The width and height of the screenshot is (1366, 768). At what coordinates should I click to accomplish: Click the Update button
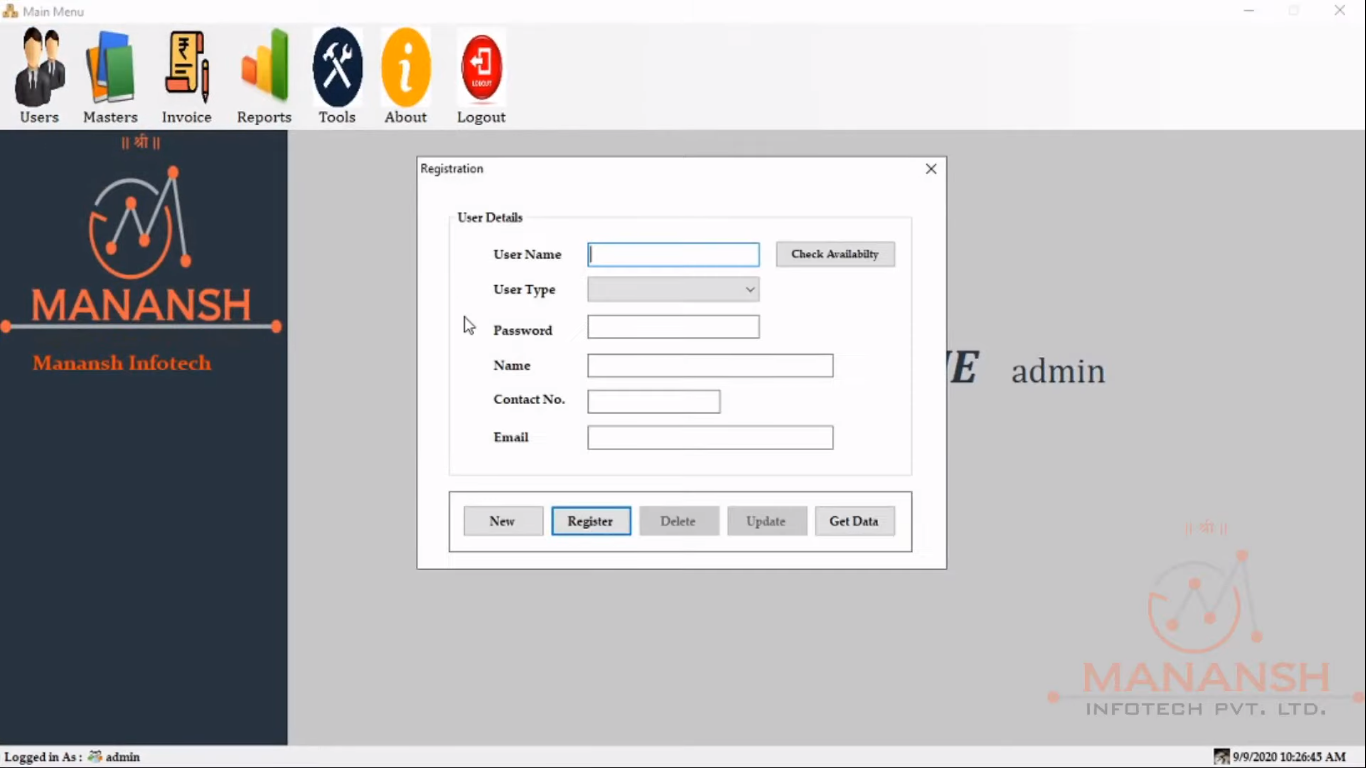pos(766,520)
